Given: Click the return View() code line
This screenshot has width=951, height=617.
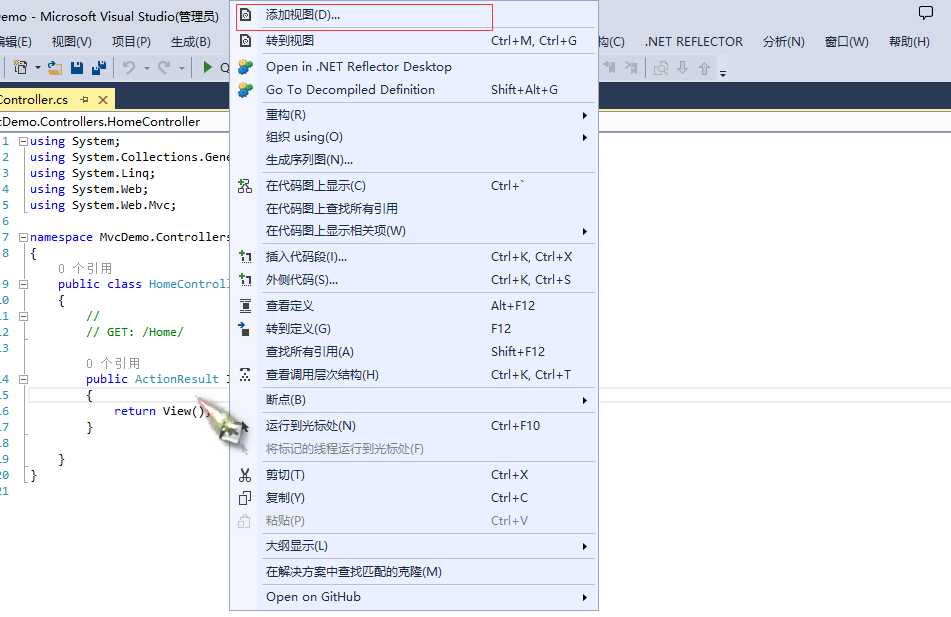Looking at the screenshot, I should 162,411.
